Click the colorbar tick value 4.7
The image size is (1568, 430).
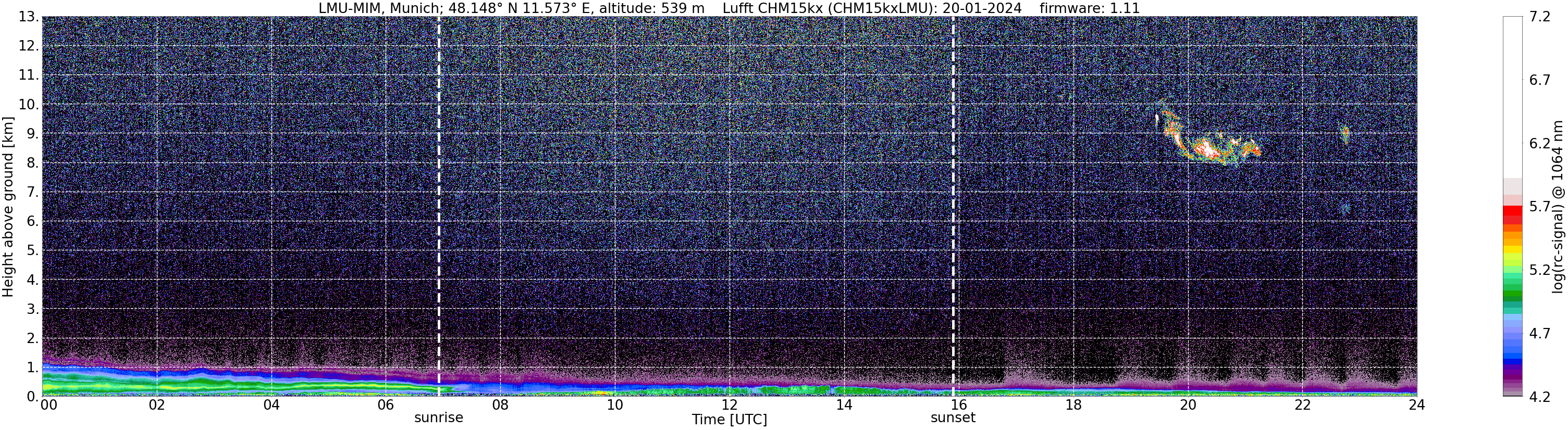[x=1539, y=333]
